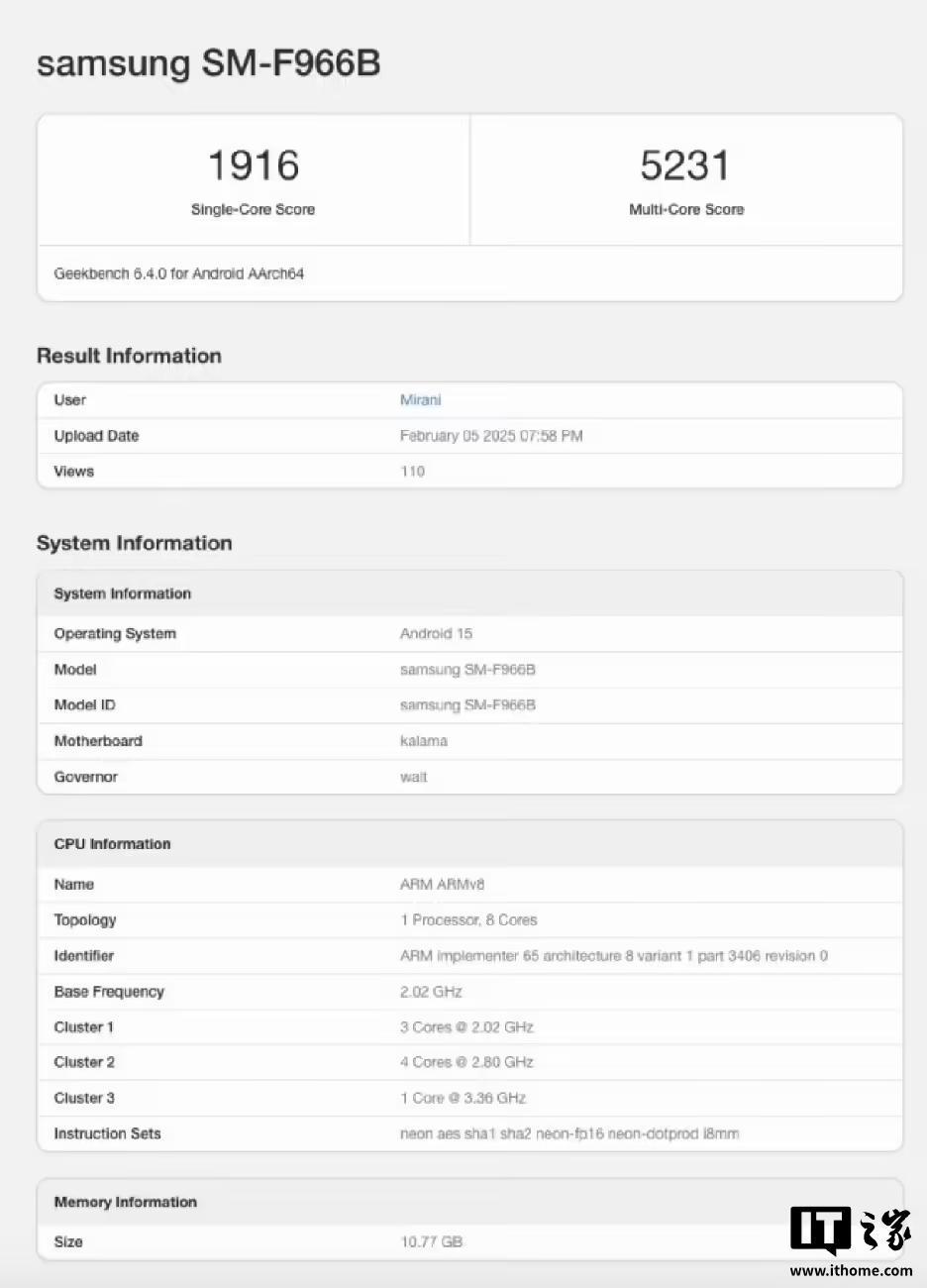Image resolution: width=927 pixels, height=1288 pixels.
Task: Click the Result Information section heading
Action: [129, 355]
